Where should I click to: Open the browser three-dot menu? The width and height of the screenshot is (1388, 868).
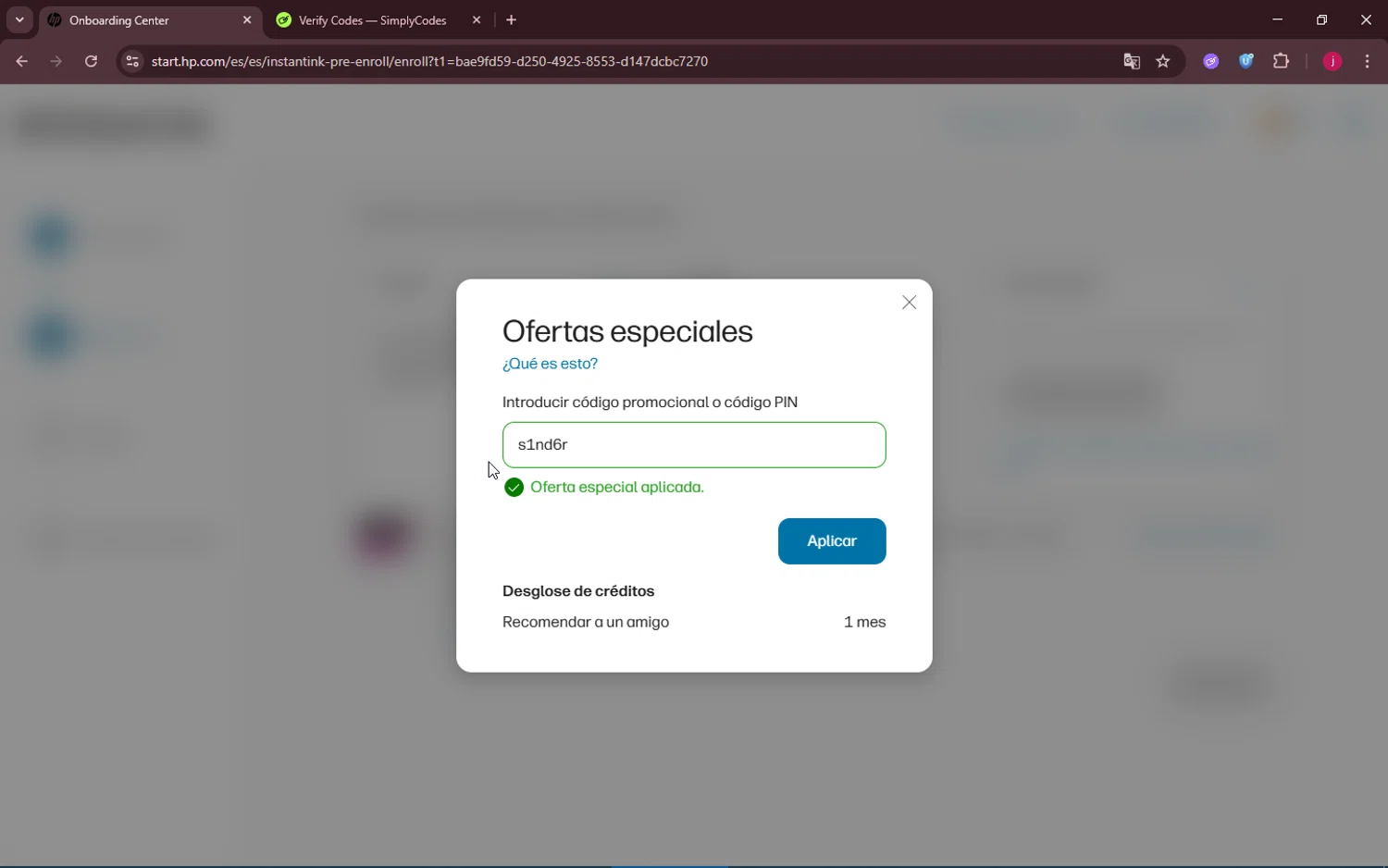pyautogui.click(x=1368, y=61)
